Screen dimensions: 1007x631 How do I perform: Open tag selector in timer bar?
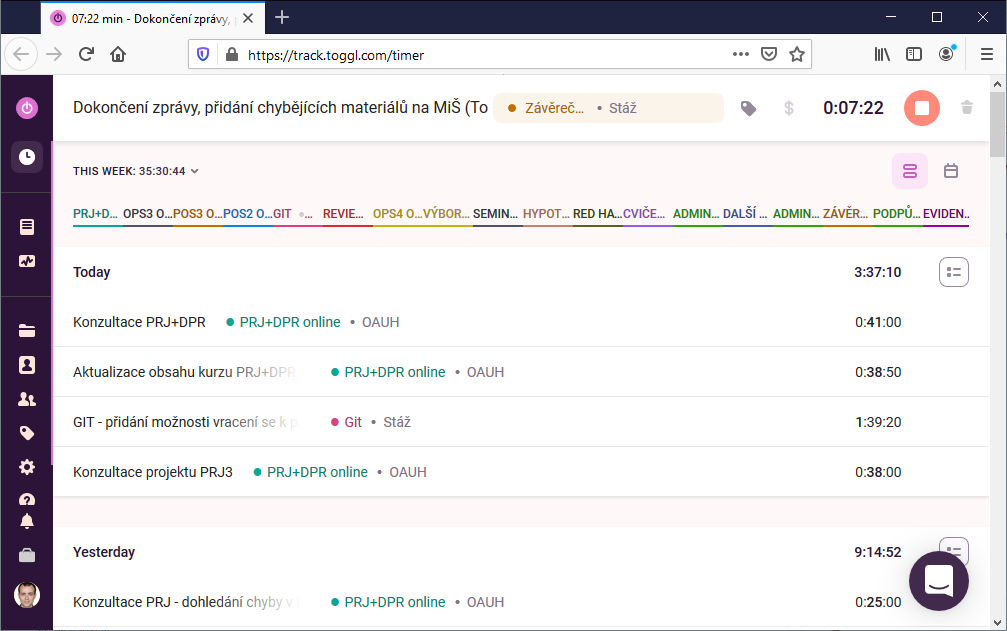pyautogui.click(x=748, y=108)
